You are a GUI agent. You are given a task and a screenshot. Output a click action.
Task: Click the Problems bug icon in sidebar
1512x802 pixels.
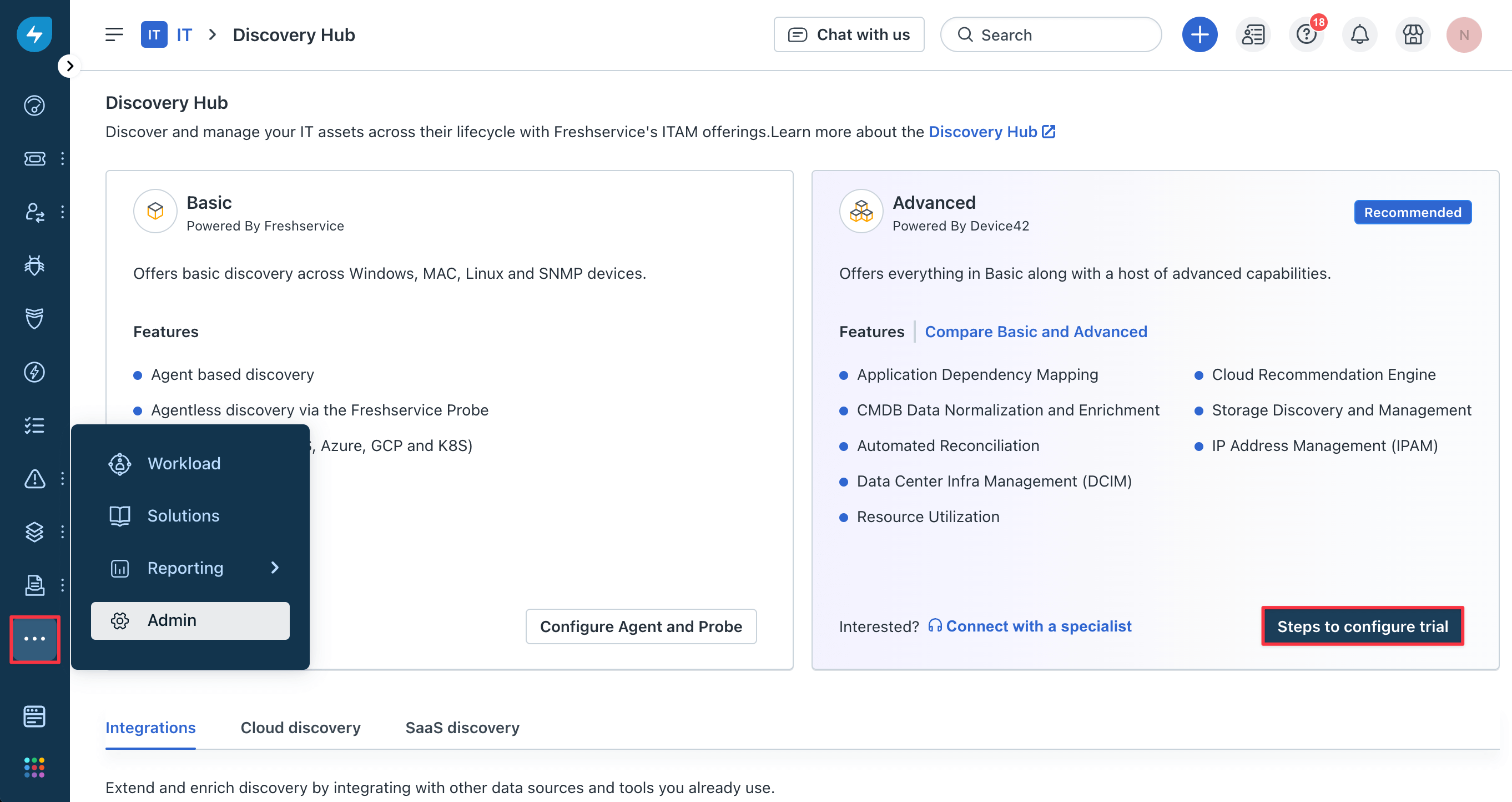click(x=34, y=265)
